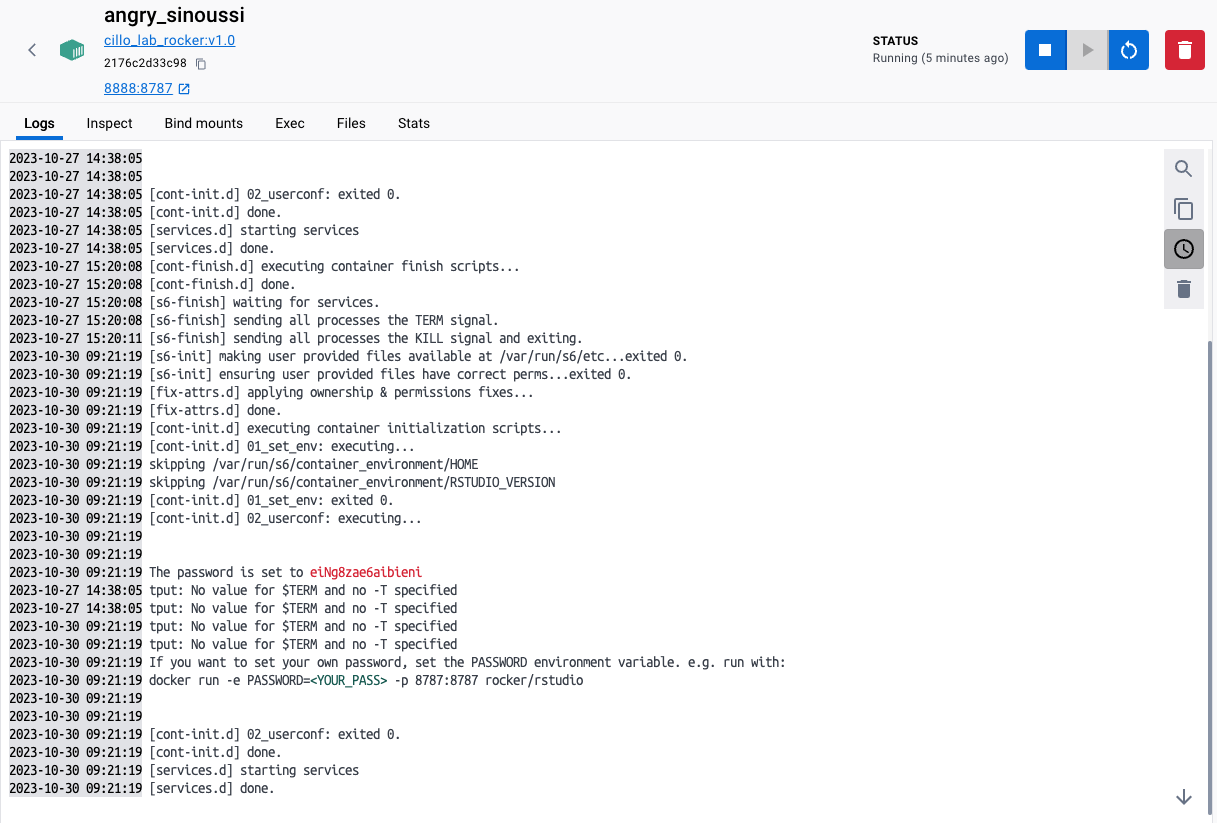Screen dimensions: 1217x823
Task: Switch to the Bind mounts tab
Action: [x=204, y=123]
